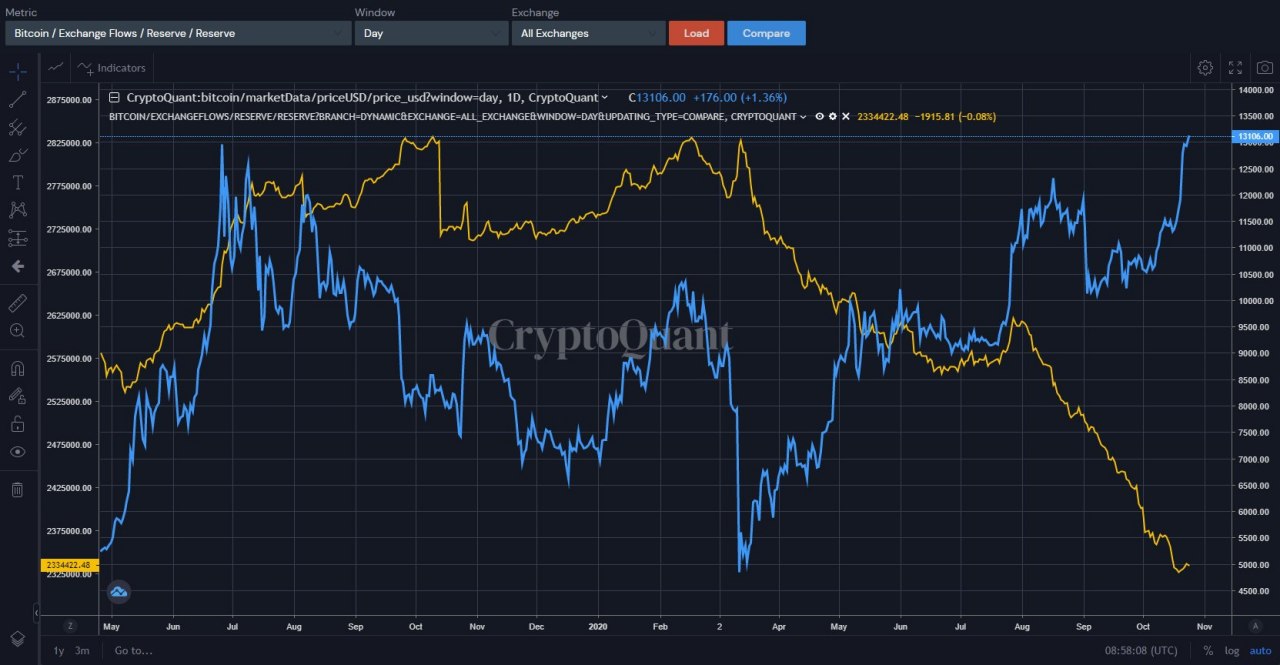Open chart settings gear icon
This screenshot has height=665, width=1280.
[x=1205, y=68]
